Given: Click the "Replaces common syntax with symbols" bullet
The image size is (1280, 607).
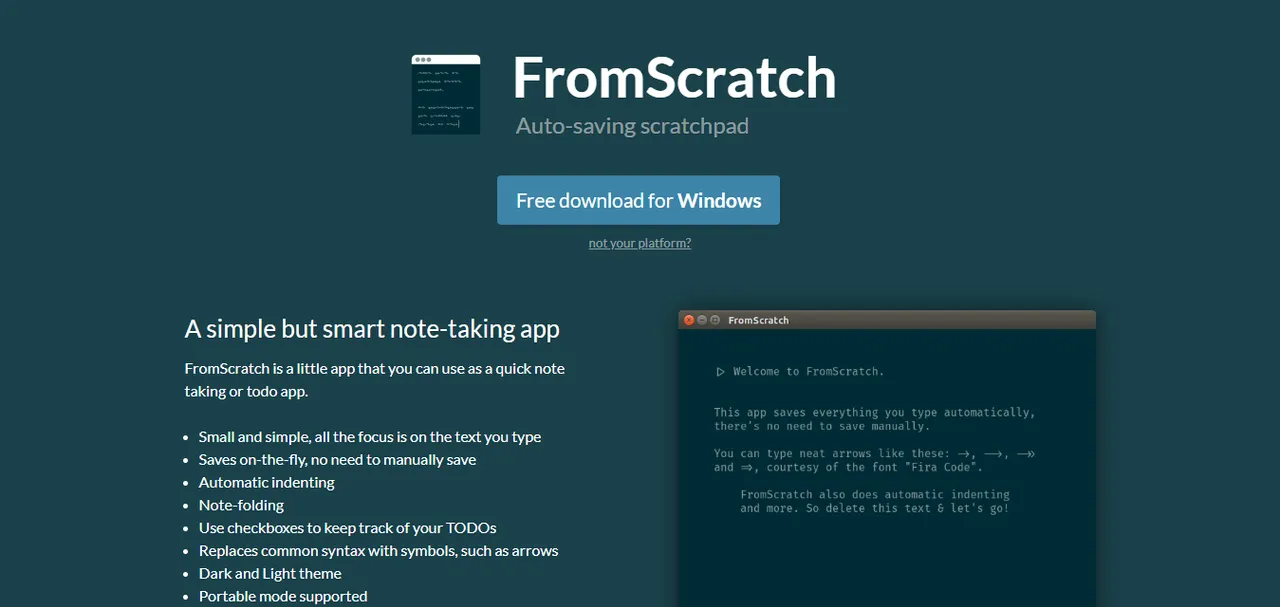Looking at the screenshot, I should 379,551.
